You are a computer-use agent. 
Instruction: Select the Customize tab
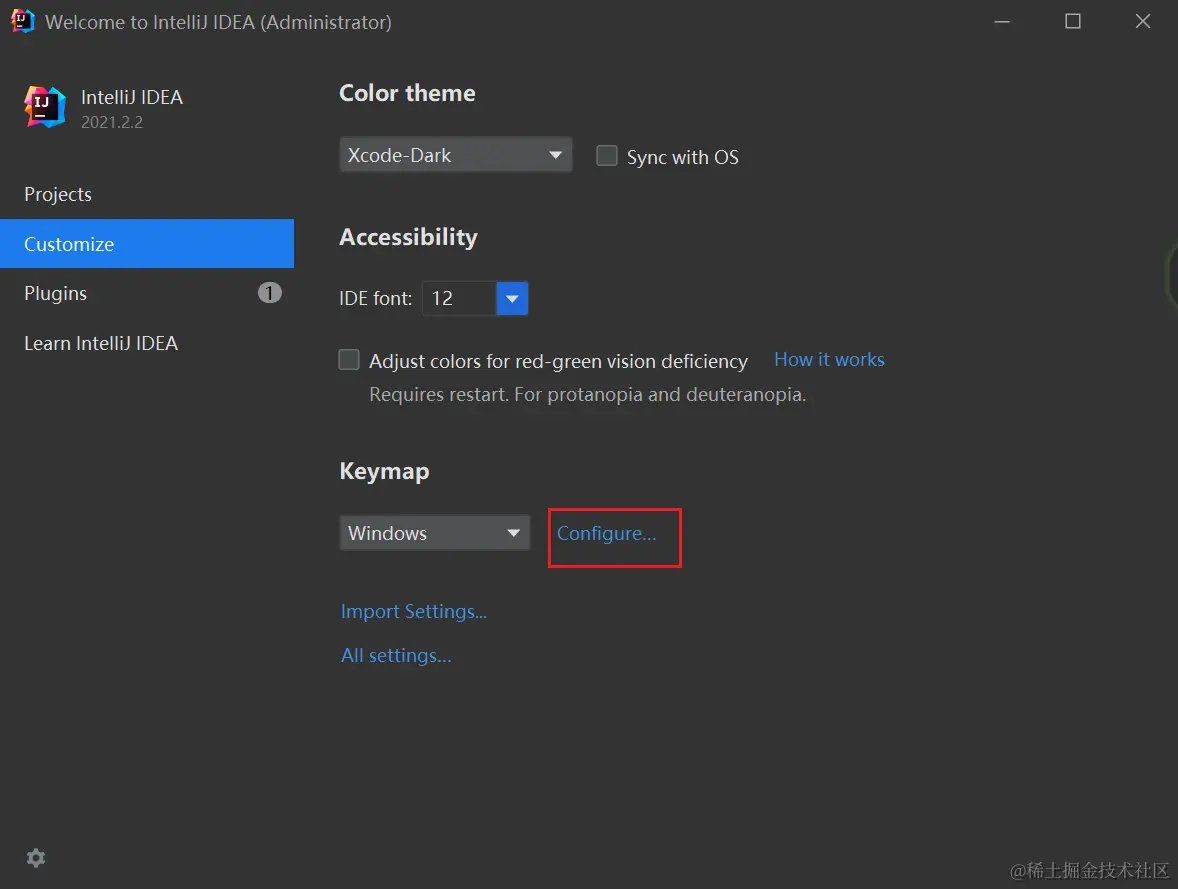pyautogui.click(x=69, y=244)
